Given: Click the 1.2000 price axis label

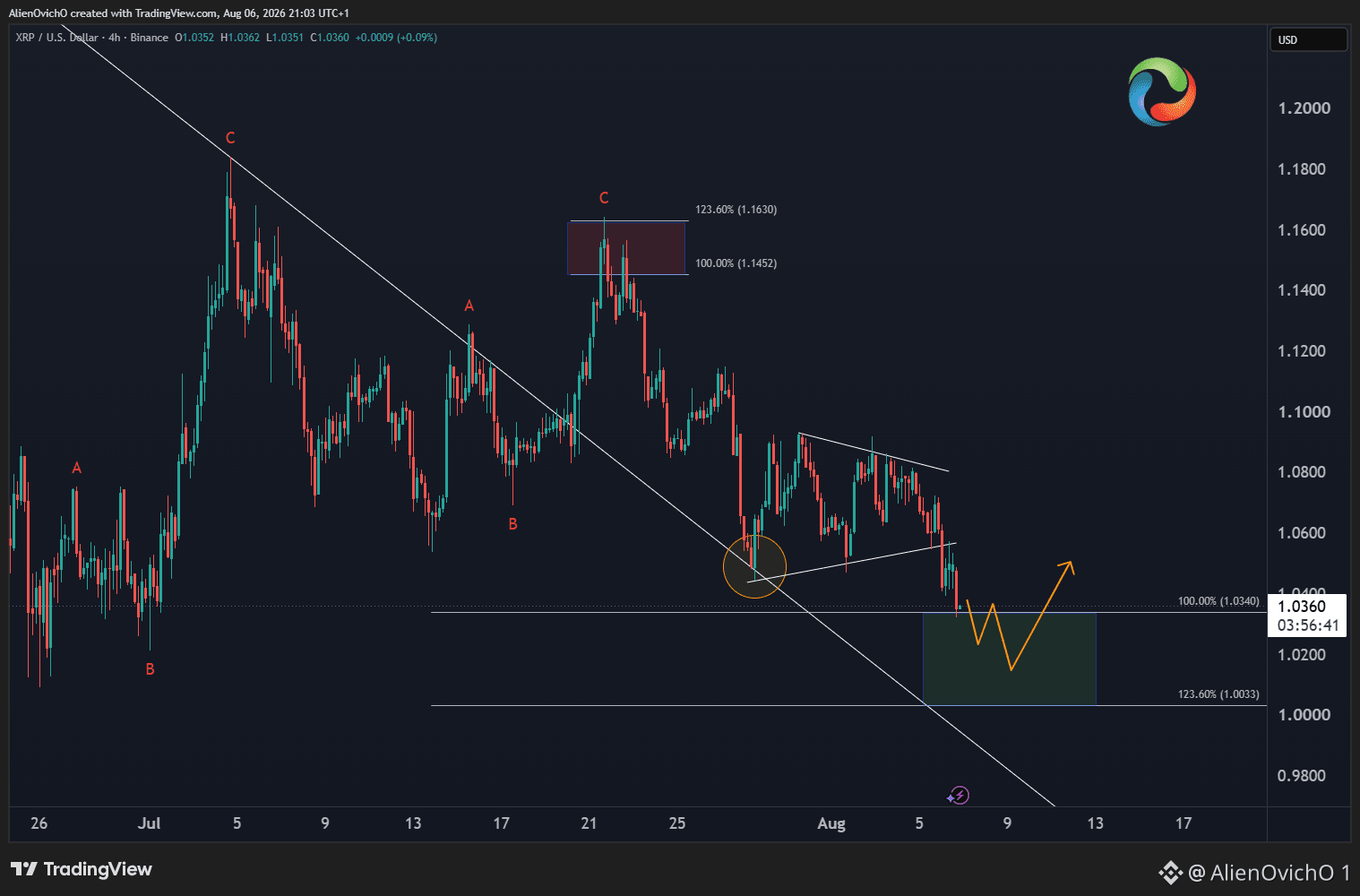Looking at the screenshot, I should click(1304, 108).
